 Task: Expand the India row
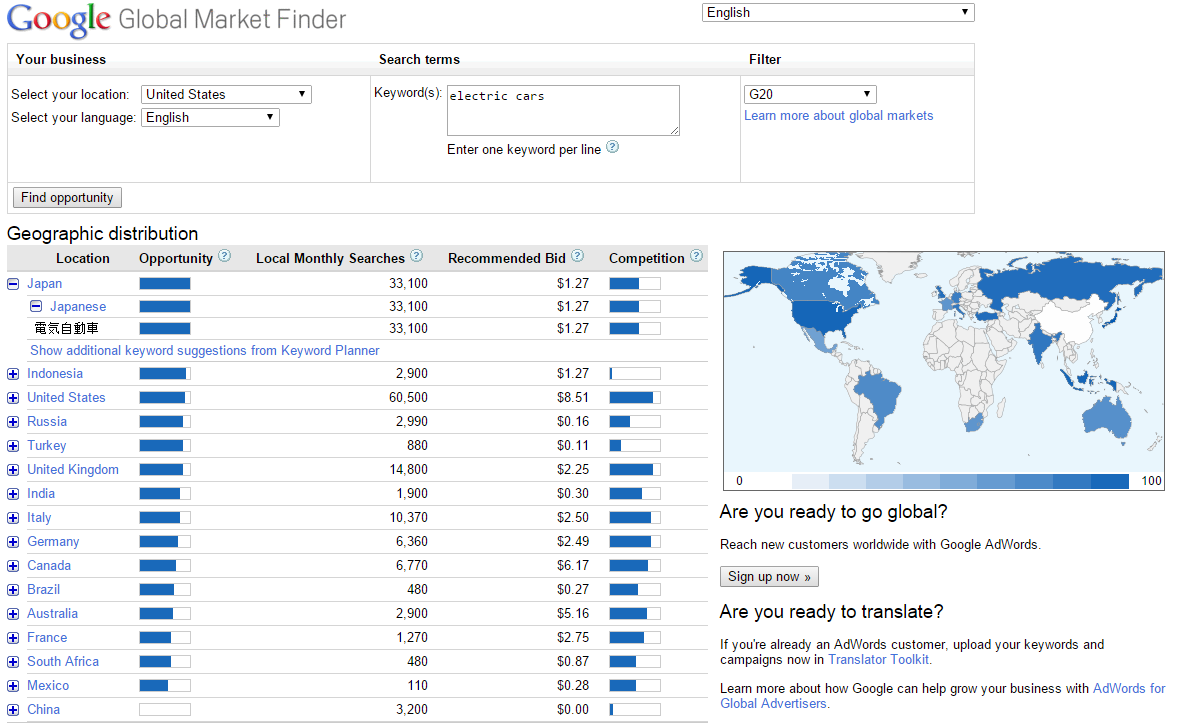pos(13,494)
